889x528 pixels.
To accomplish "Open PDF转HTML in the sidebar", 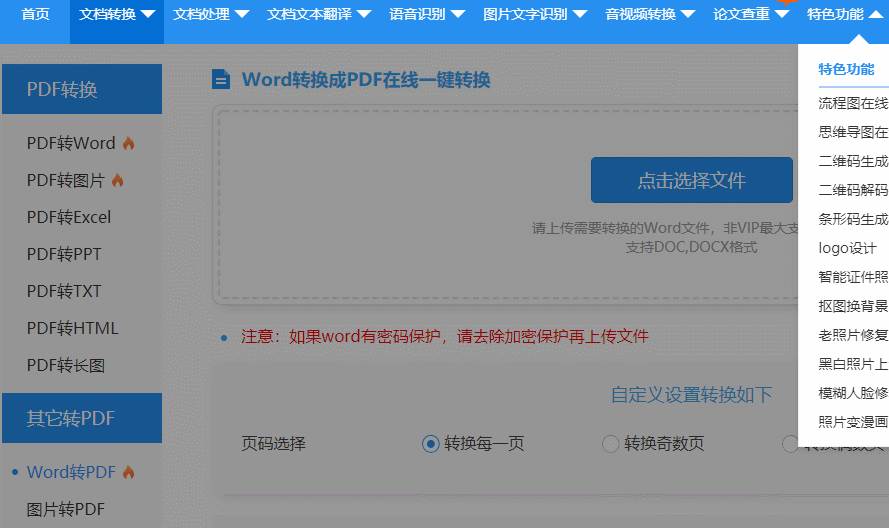I will click(73, 328).
